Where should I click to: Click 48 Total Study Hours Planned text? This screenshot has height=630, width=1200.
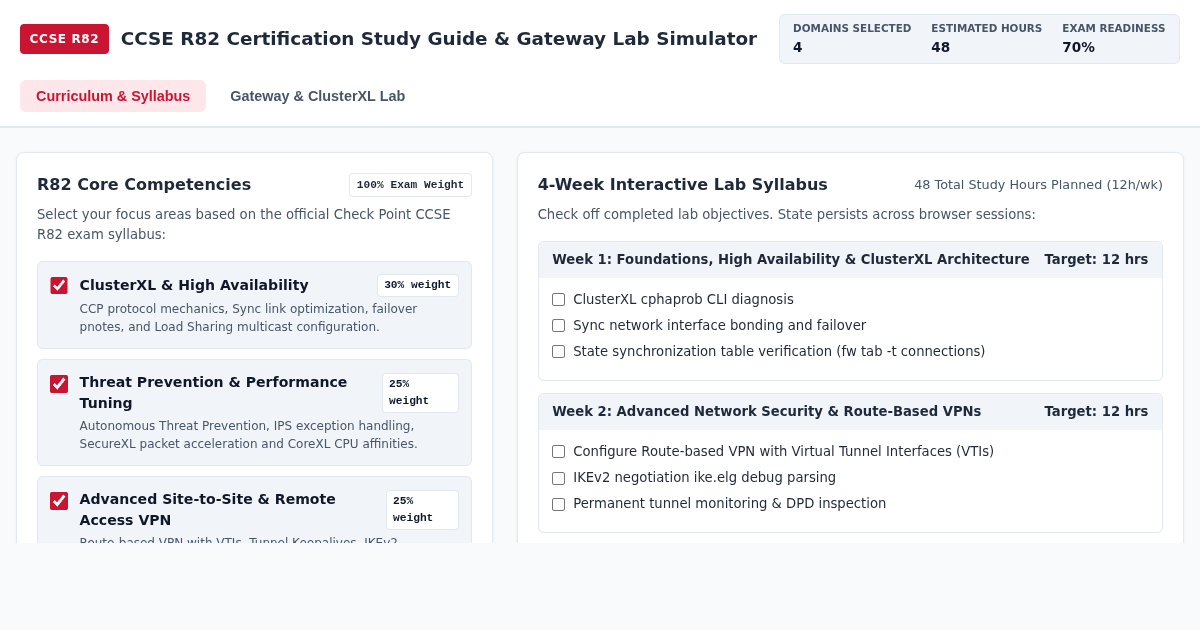1038,184
